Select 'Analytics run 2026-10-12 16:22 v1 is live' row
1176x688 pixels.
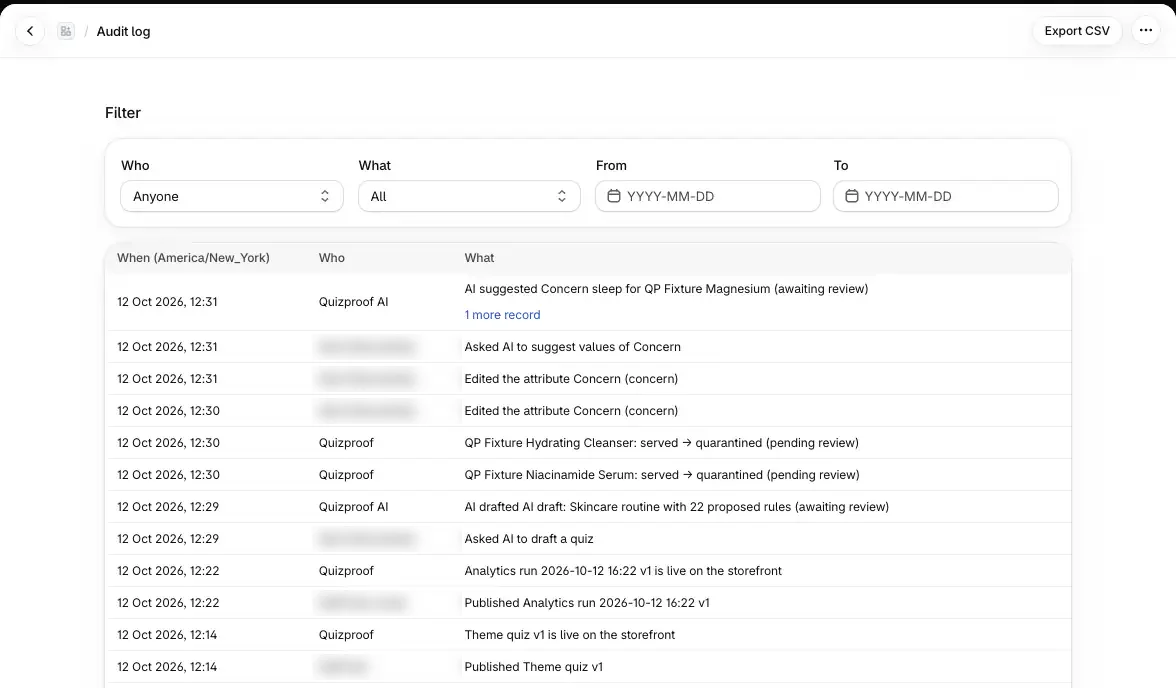(588, 571)
